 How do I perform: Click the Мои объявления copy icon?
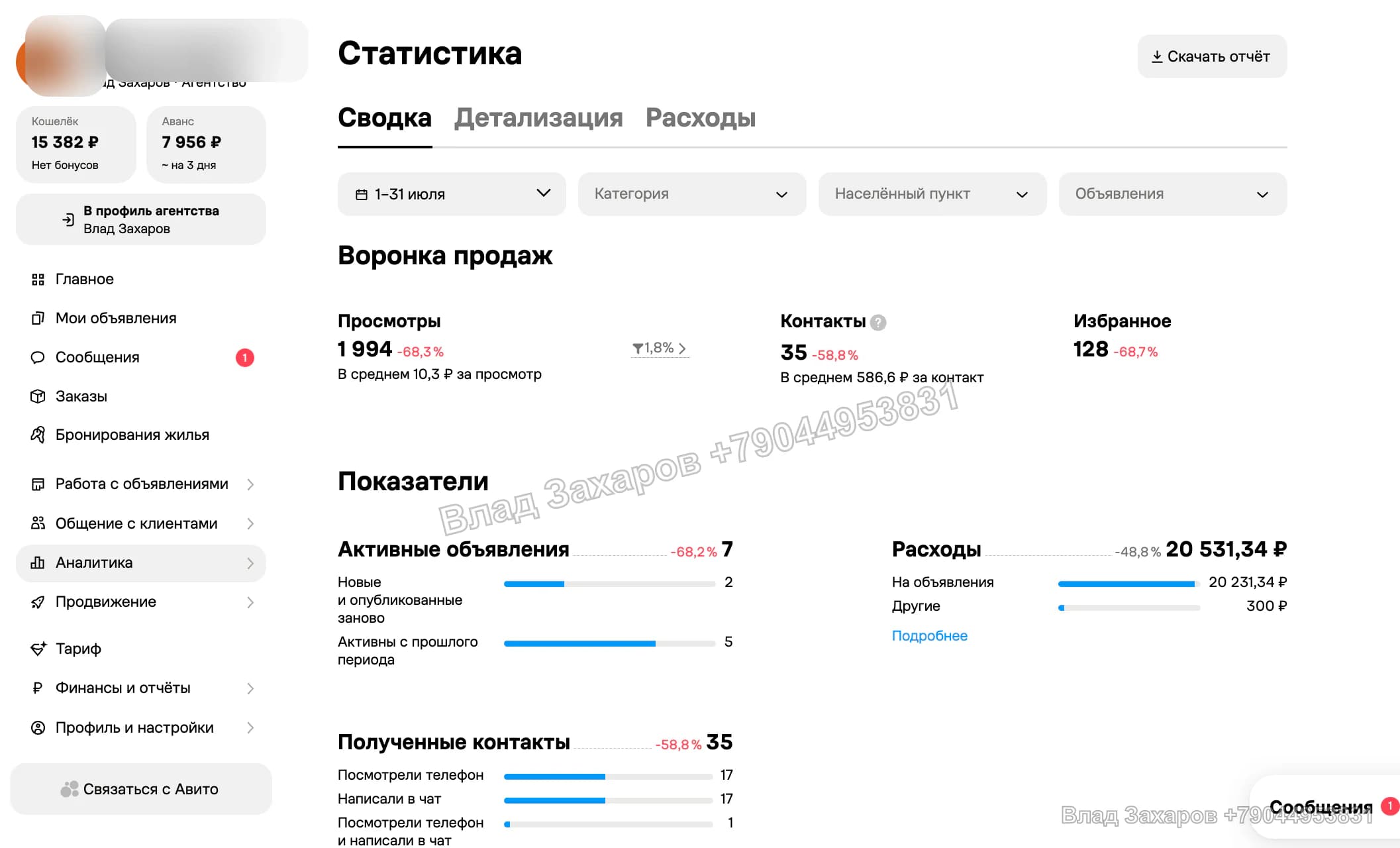(x=38, y=319)
